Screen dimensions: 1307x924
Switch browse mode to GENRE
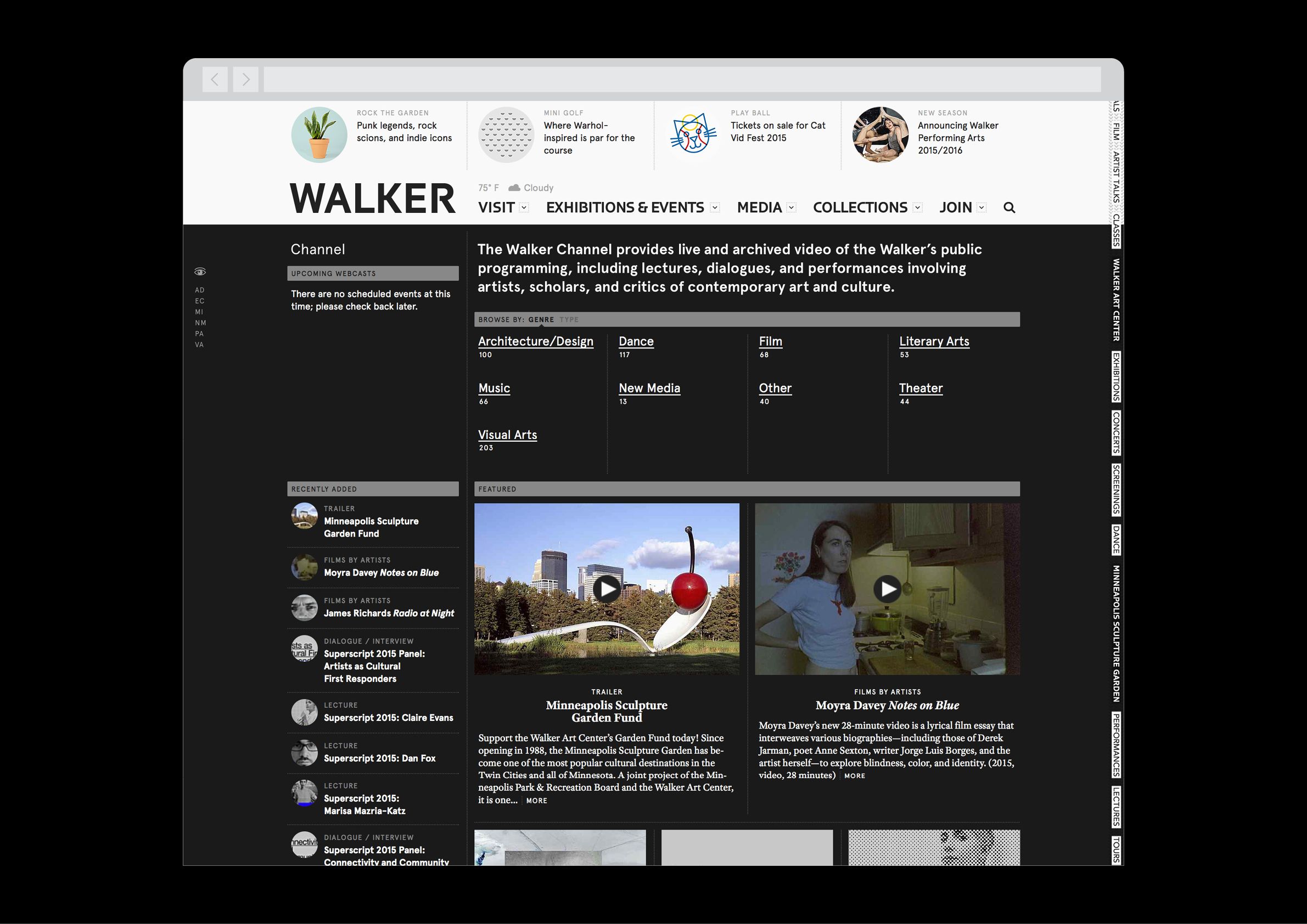[541, 320]
